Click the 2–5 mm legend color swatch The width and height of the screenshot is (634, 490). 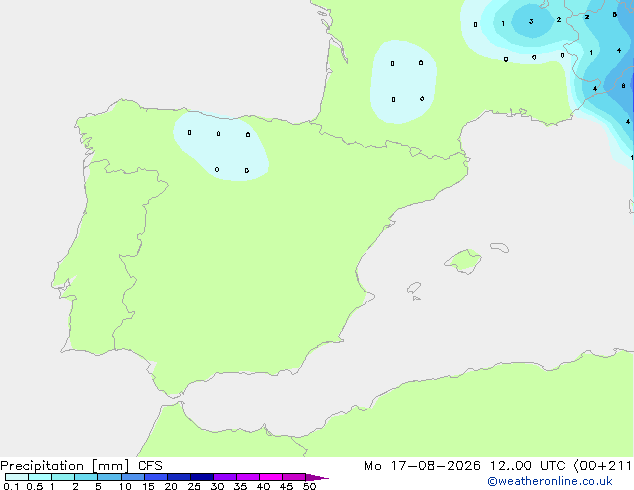point(86,477)
